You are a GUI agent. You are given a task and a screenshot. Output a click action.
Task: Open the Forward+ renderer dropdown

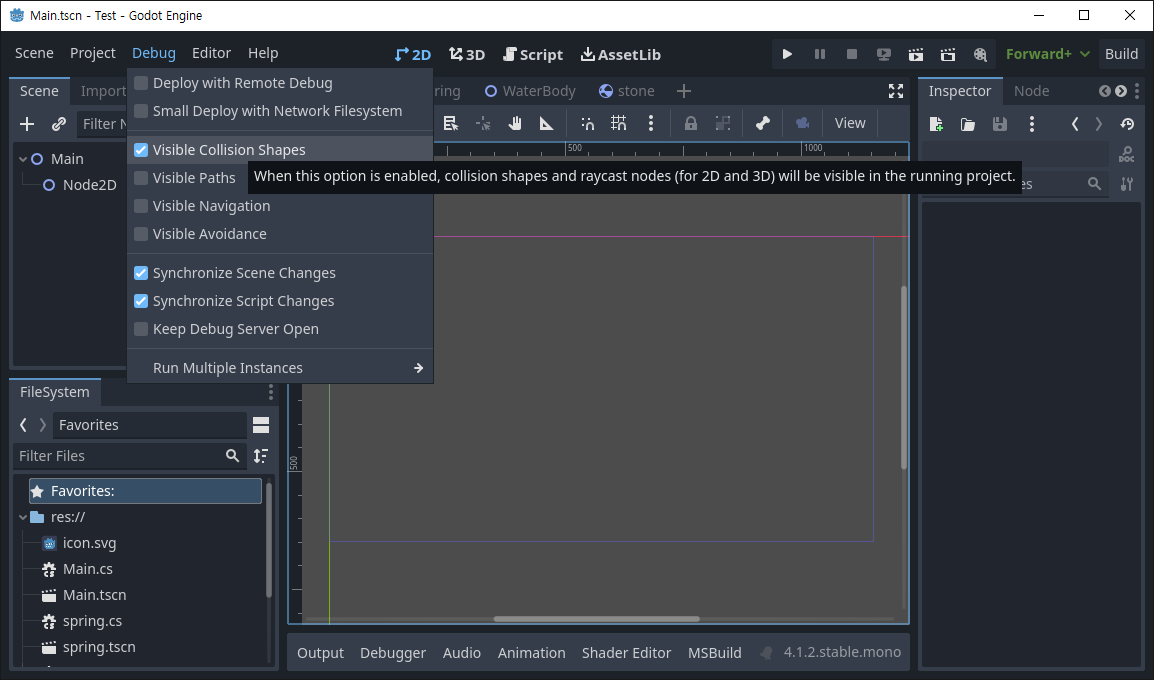coord(1047,54)
